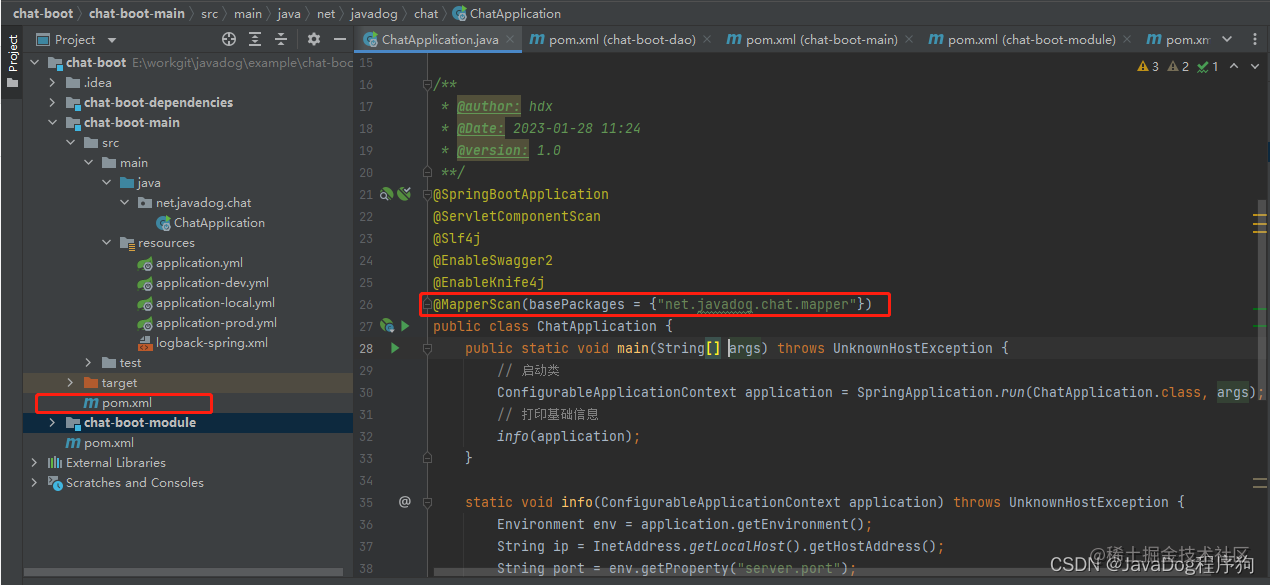Click the Spring bean gutter icon at @SpringBootApplication
This screenshot has width=1270, height=585.
pyautogui.click(x=387, y=194)
